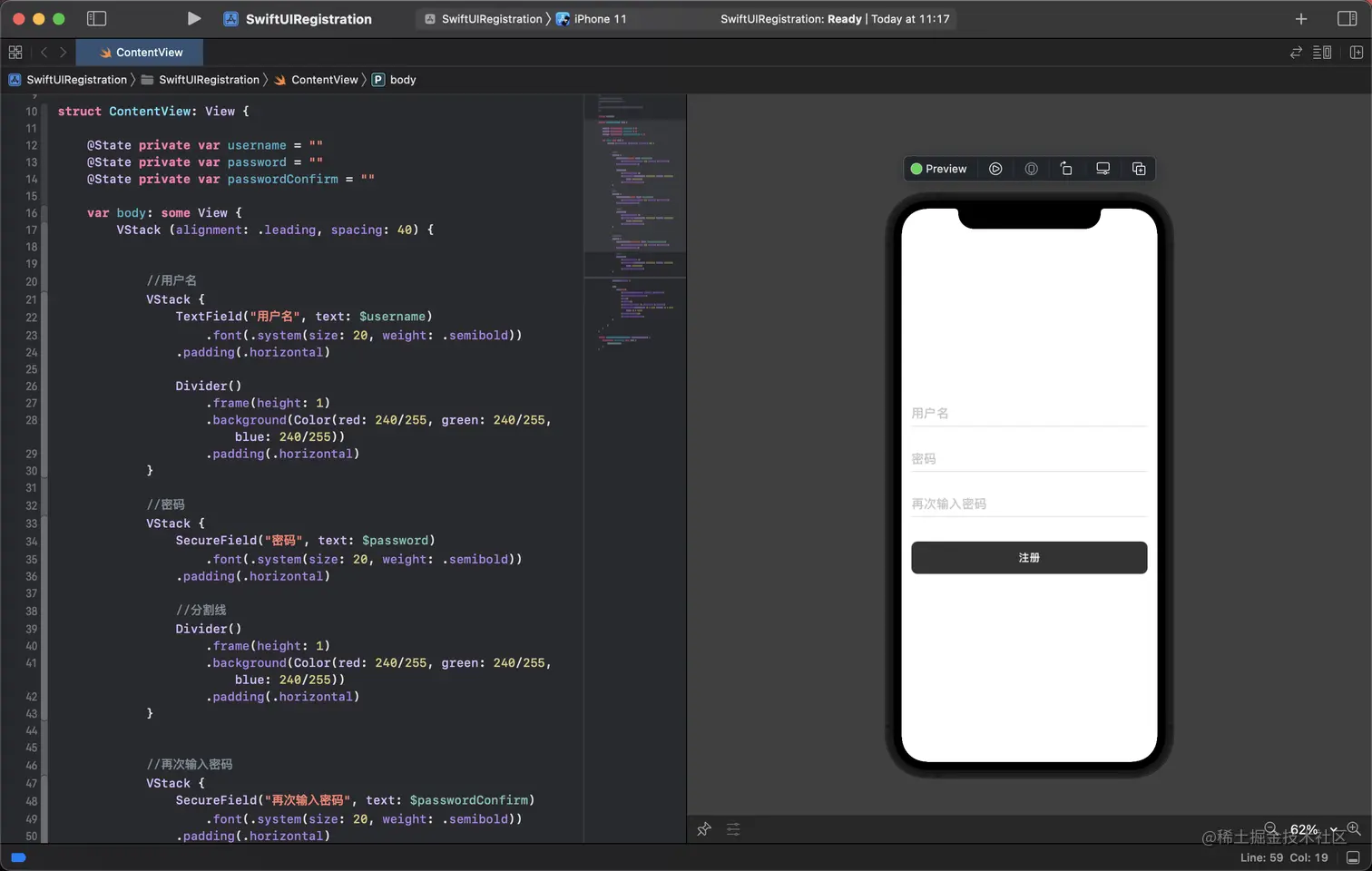Click the Preview mode button
This screenshot has width=1372, height=871.
(939, 169)
